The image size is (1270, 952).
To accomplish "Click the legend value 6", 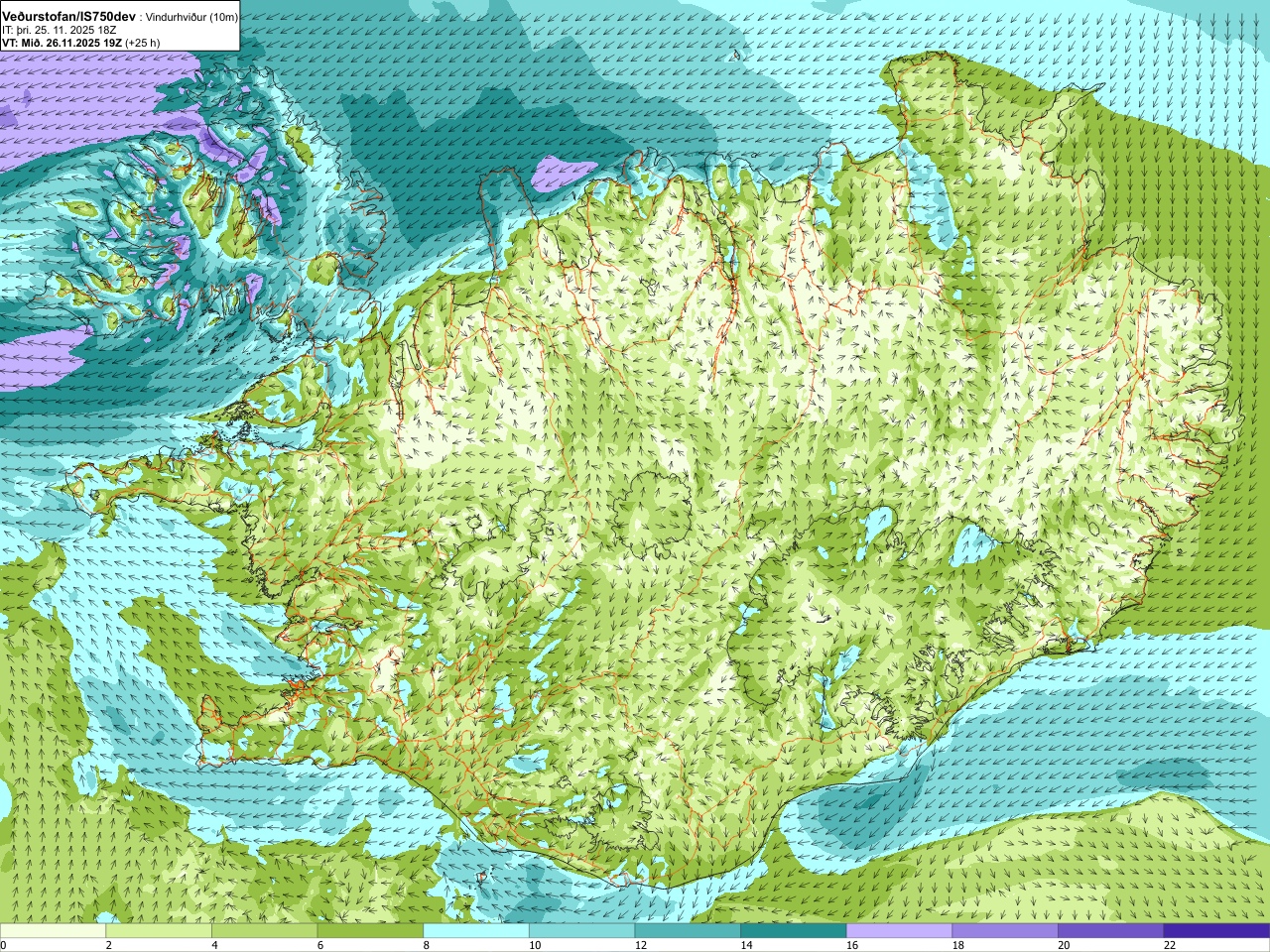I will [x=319, y=945].
